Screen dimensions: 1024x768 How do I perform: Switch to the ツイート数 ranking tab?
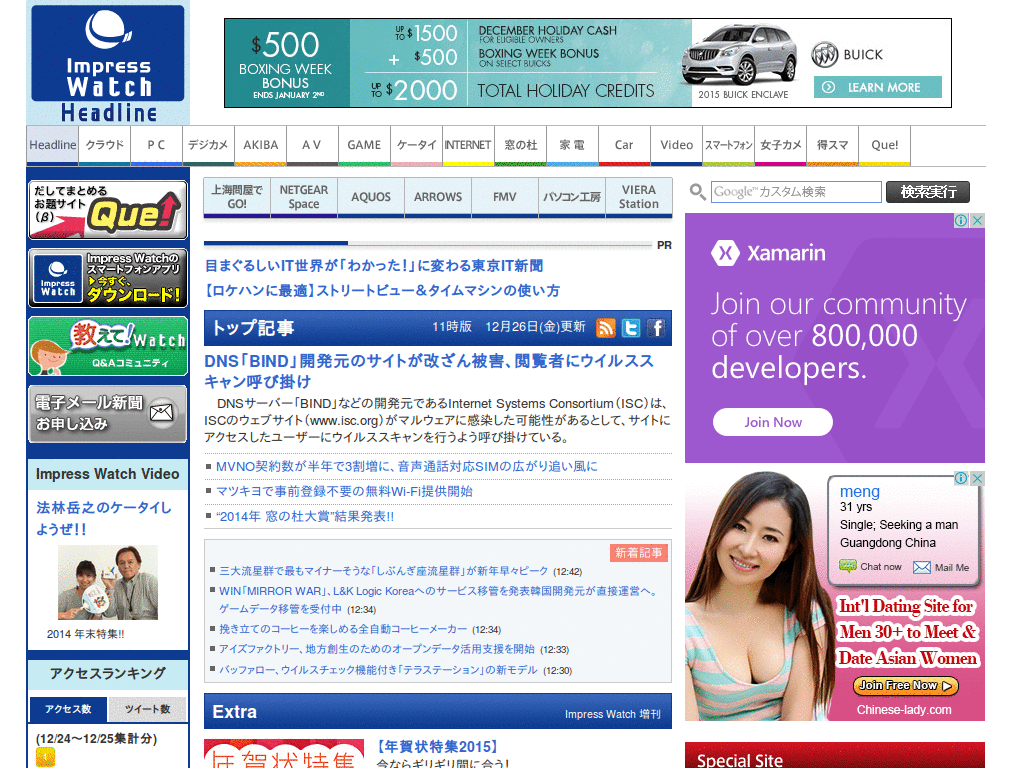point(147,709)
